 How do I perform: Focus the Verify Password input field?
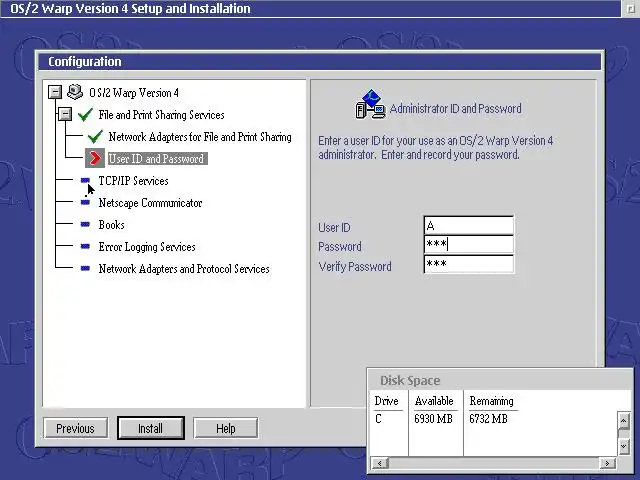(469, 264)
